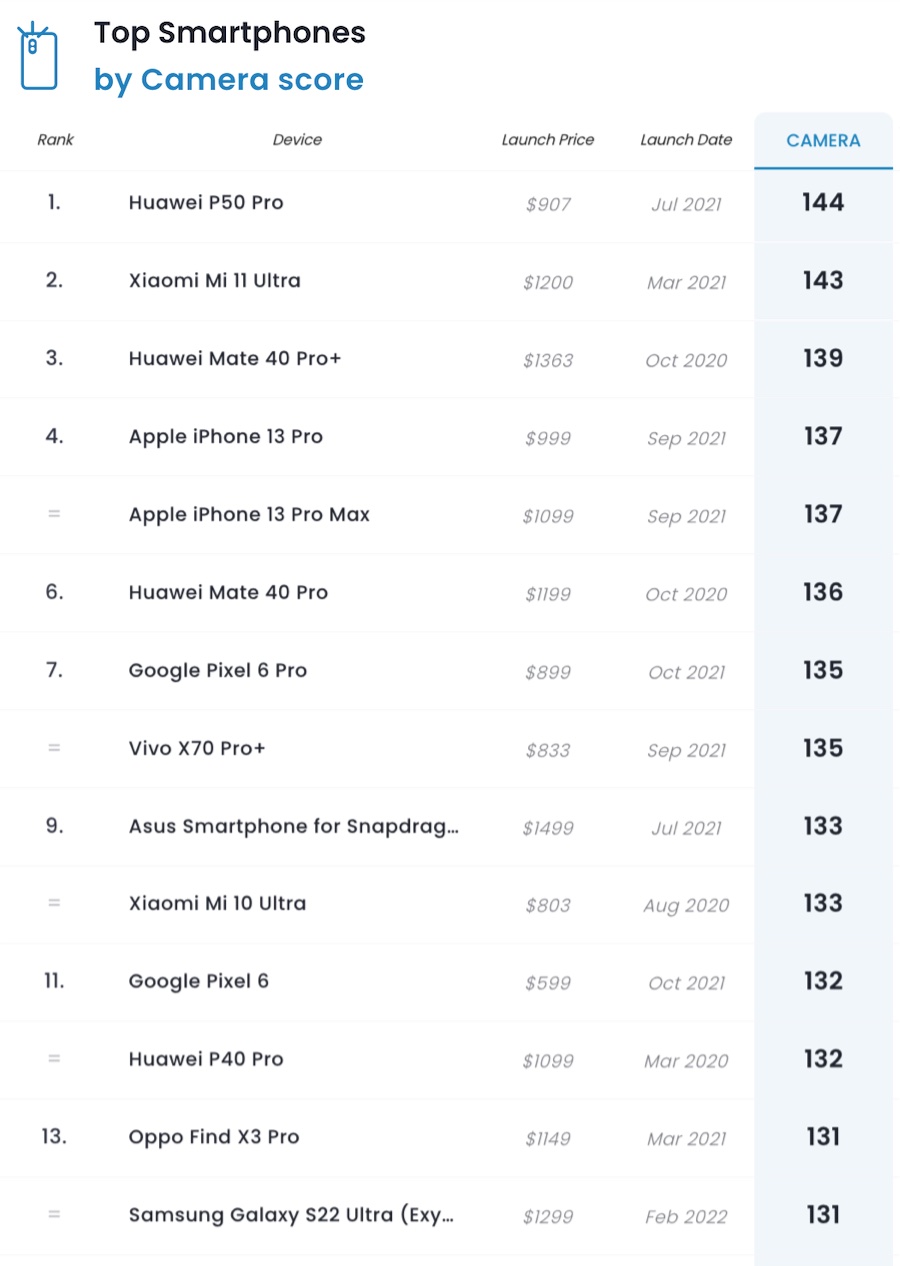Select the CAMERA score tab

click(823, 141)
